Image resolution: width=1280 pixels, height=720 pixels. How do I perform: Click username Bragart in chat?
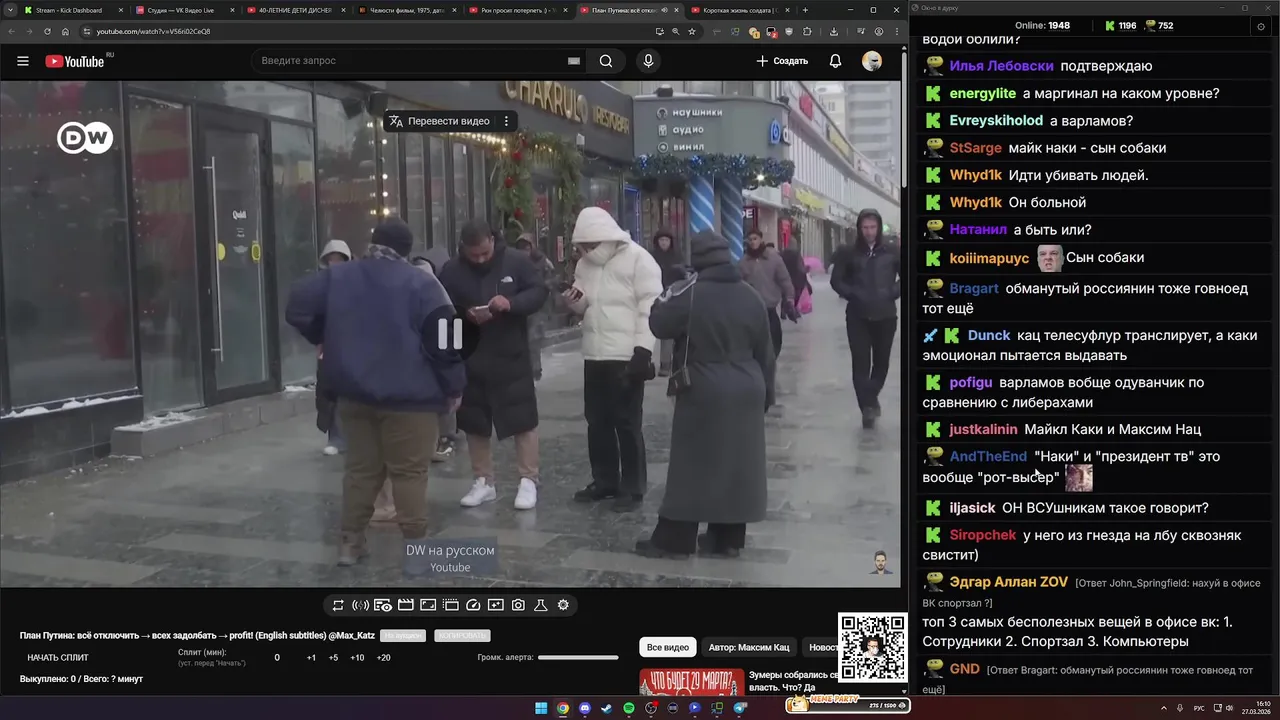974,288
